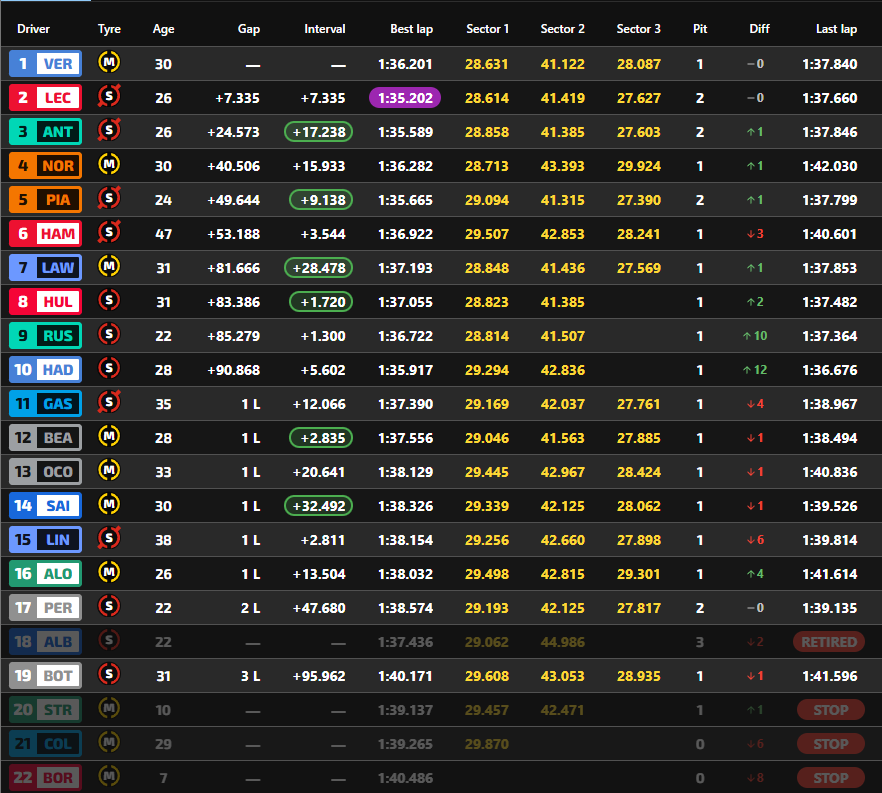Click the Driver column header
Image resolution: width=882 pixels, height=793 pixels.
(33, 29)
